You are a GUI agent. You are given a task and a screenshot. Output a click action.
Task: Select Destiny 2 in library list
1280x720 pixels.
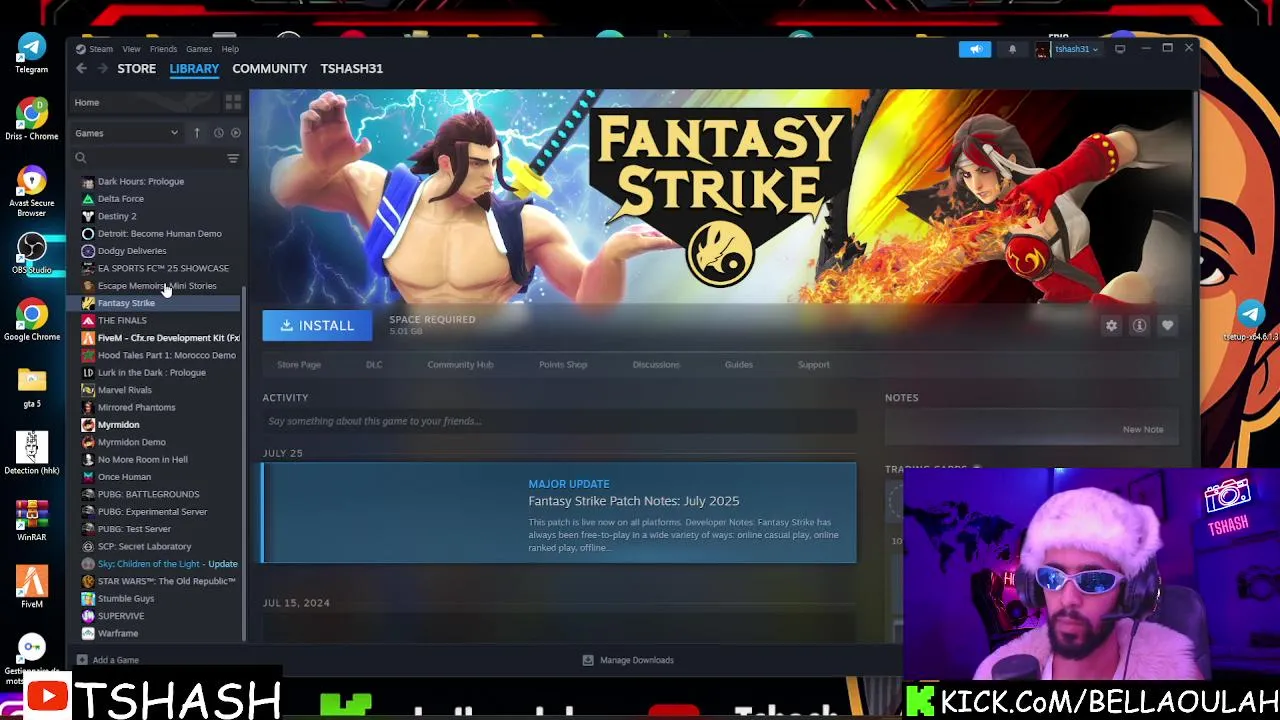point(117,216)
